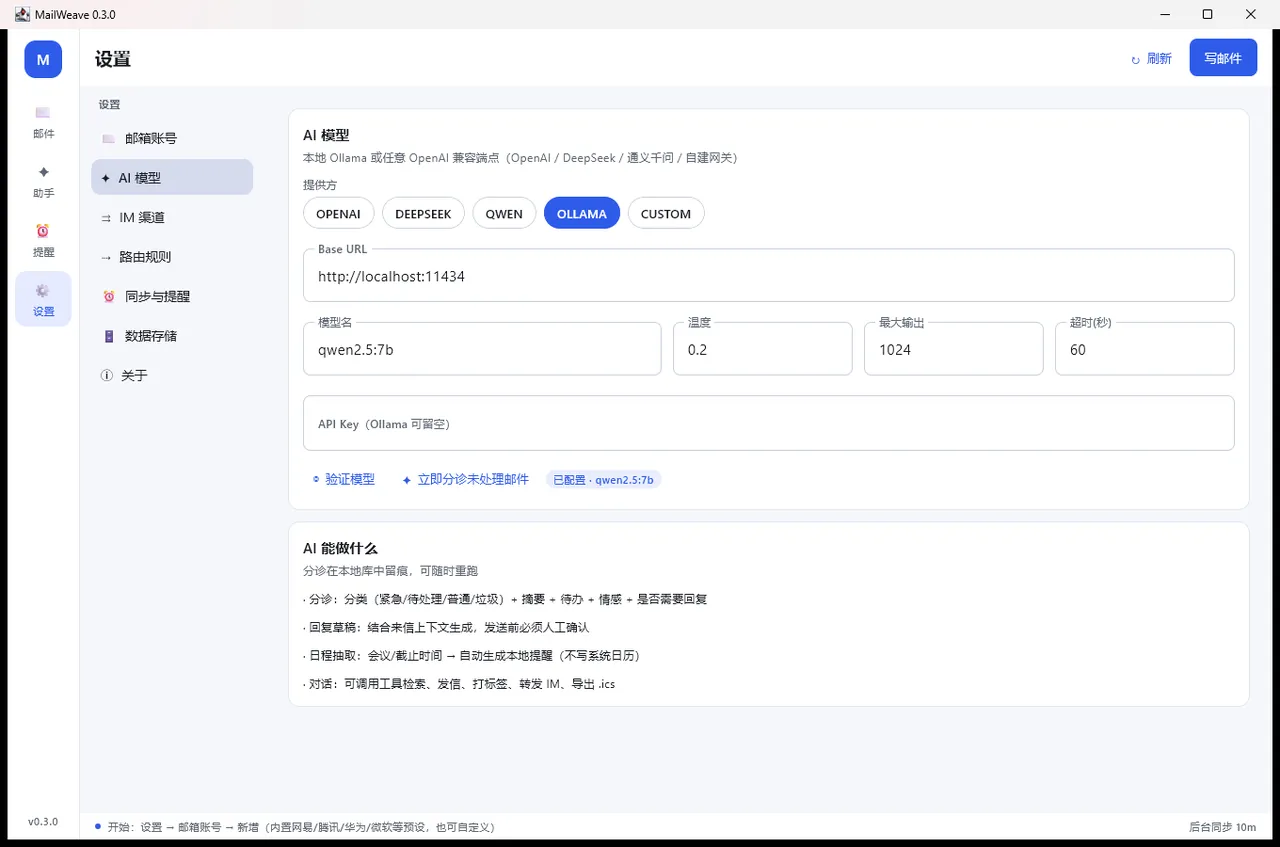Open 邮箱账号 settings page
This screenshot has width=1280, height=847.
click(x=172, y=139)
